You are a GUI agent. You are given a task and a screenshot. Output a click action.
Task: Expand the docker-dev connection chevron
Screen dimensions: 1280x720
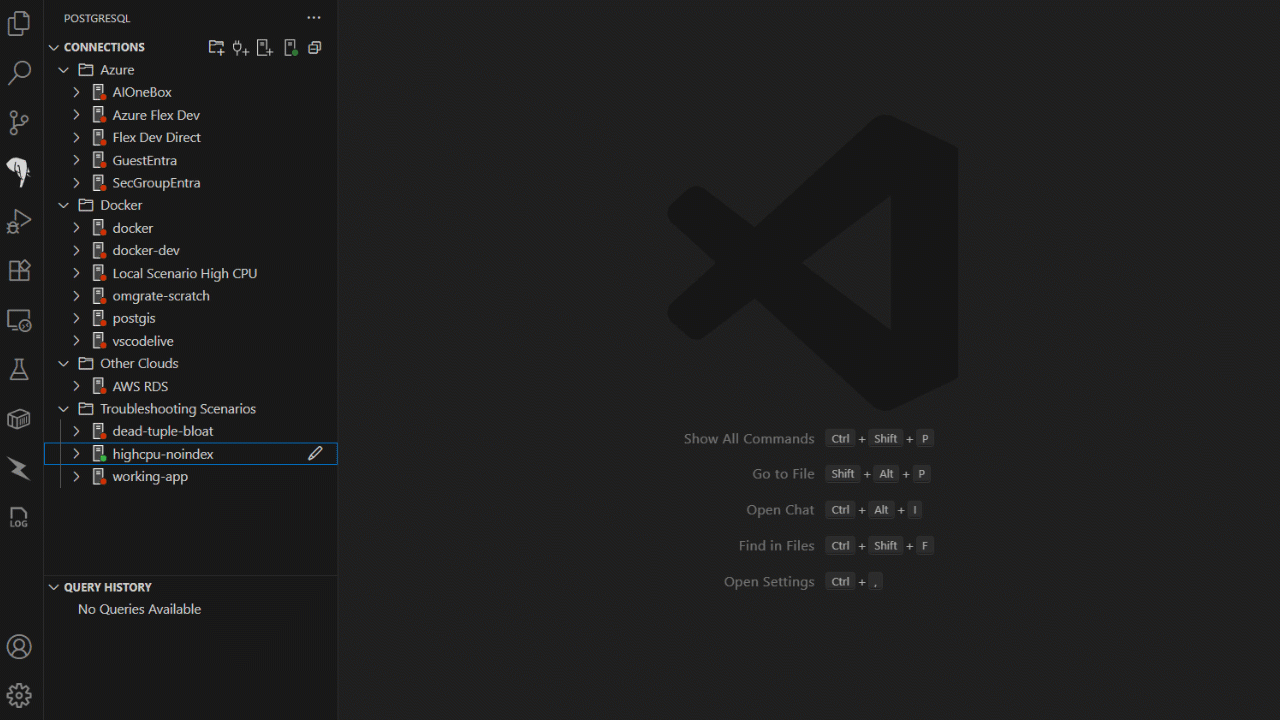point(76,250)
